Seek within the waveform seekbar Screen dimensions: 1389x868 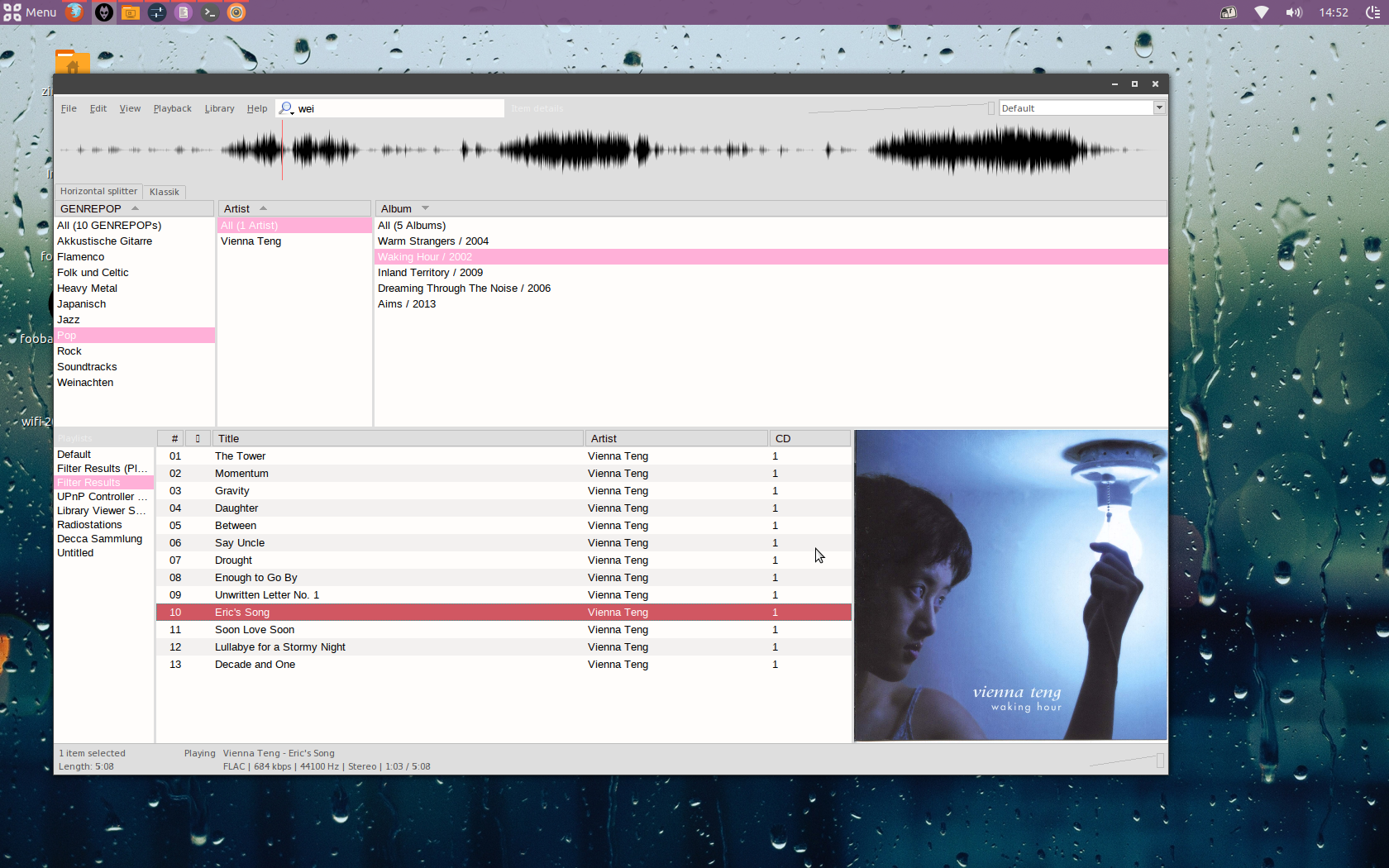pyautogui.click(x=610, y=150)
